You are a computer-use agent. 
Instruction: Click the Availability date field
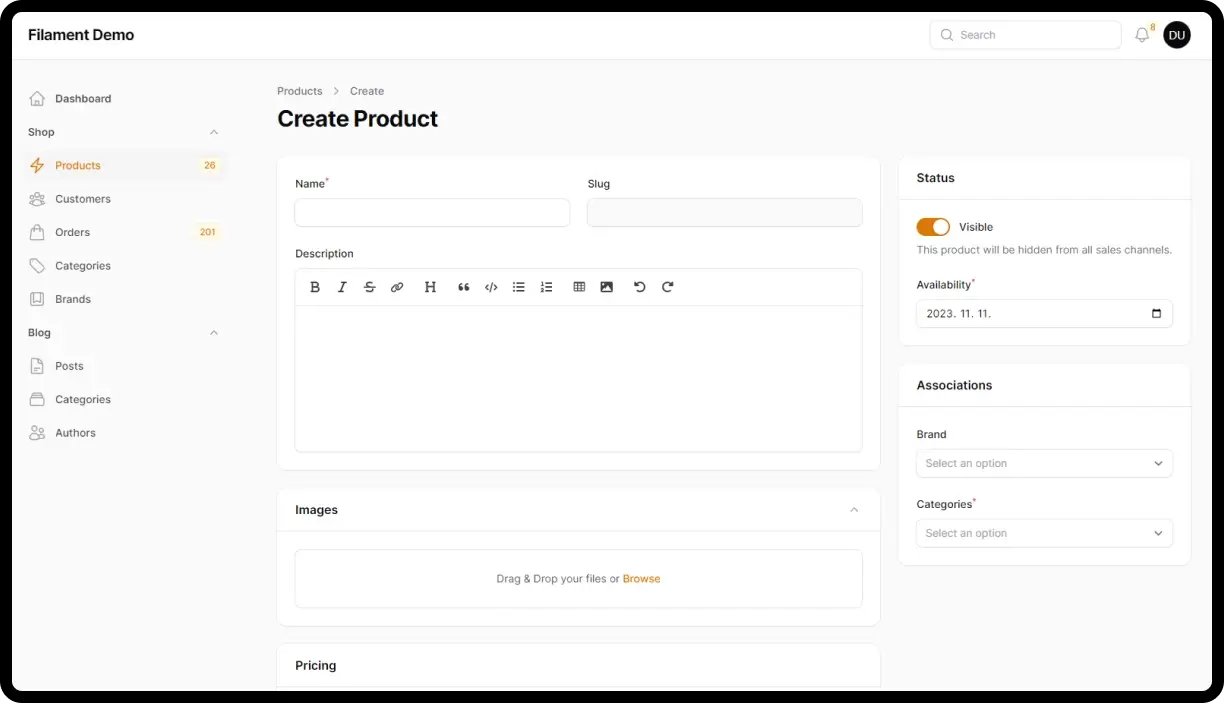coord(1044,313)
